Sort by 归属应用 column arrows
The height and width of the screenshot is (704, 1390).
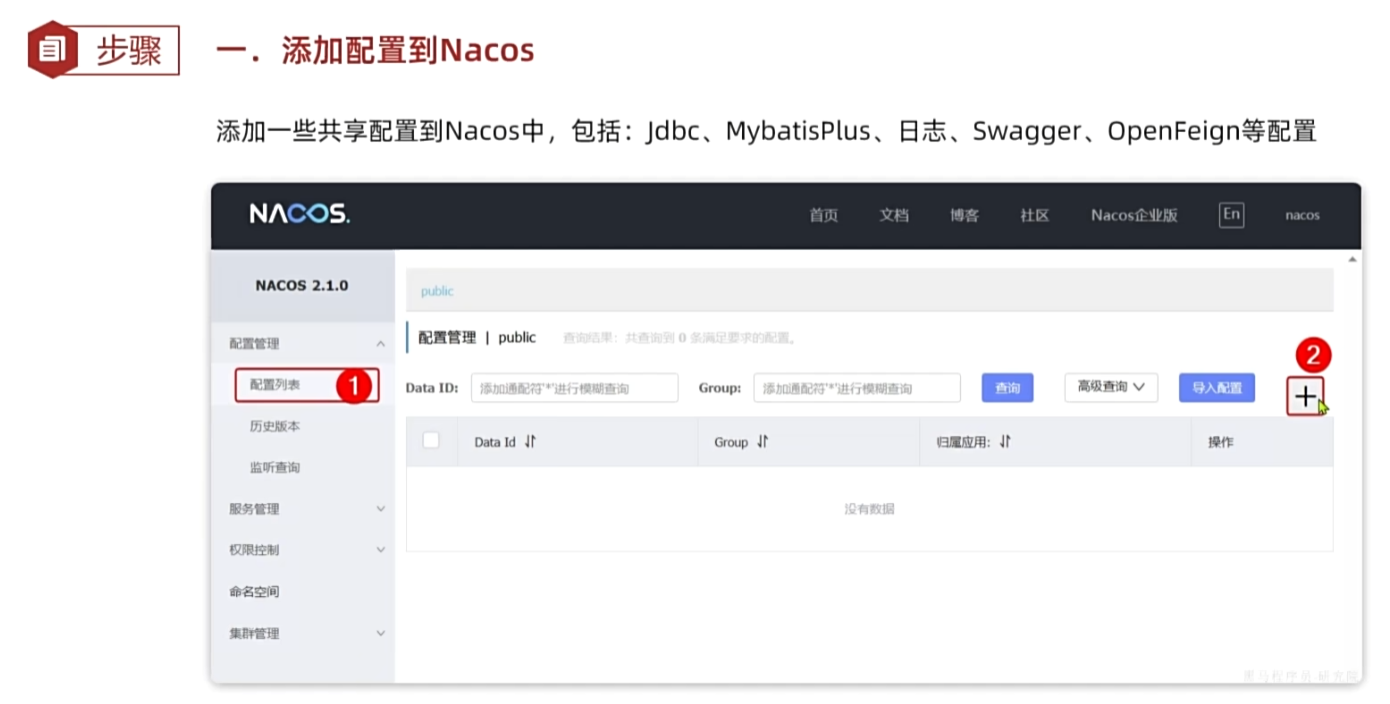1006,441
